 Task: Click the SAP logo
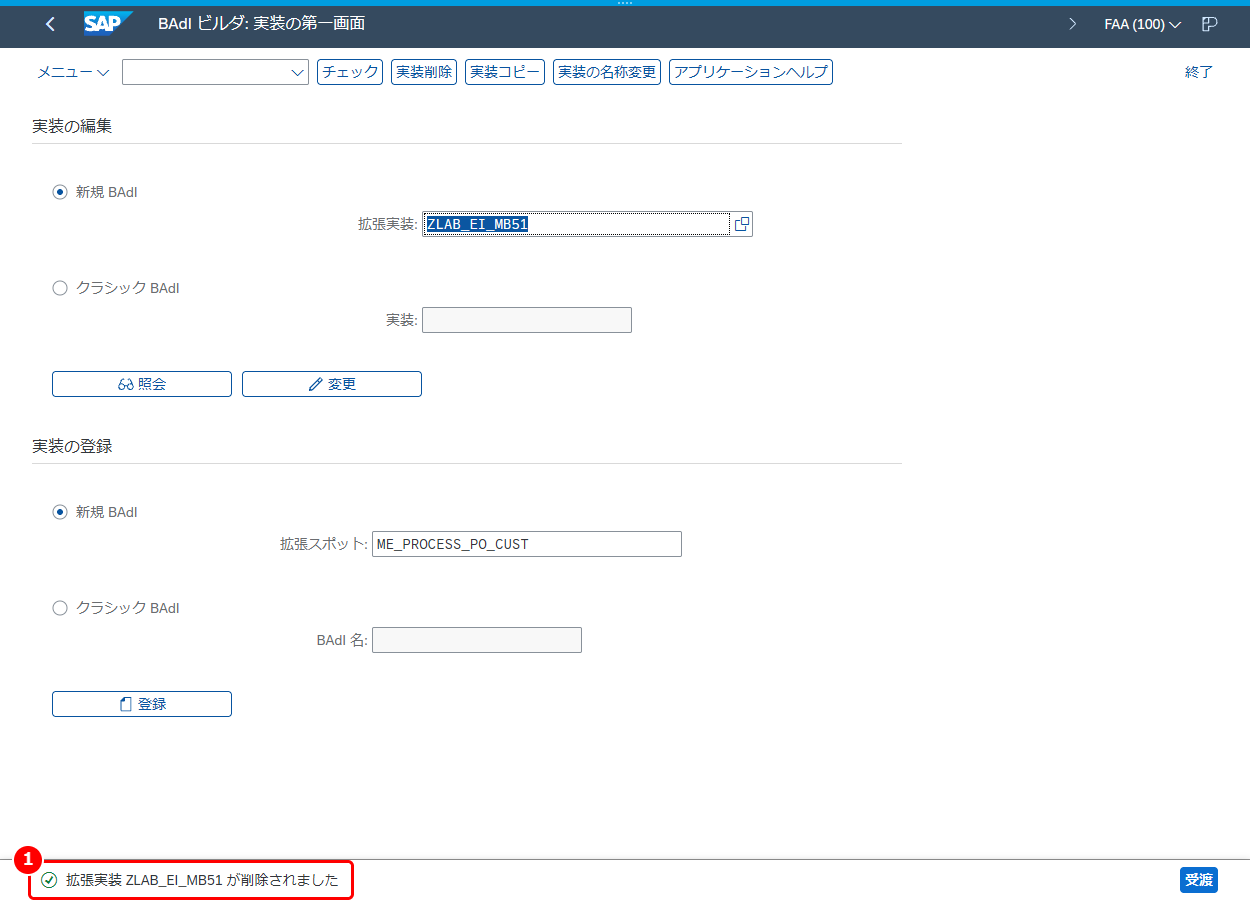[x=108, y=23]
